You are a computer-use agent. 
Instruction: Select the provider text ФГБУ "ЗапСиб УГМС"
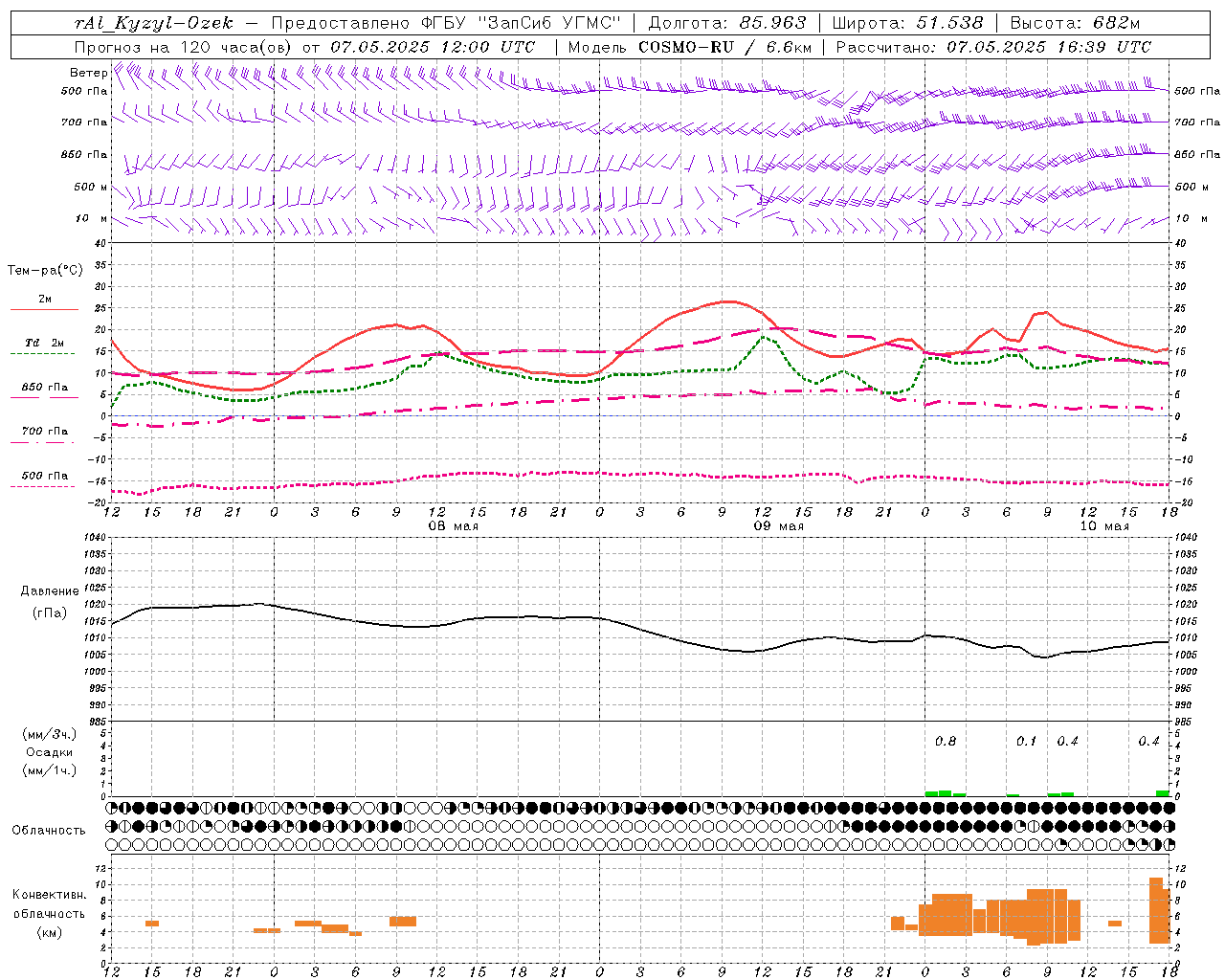[521, 23]
